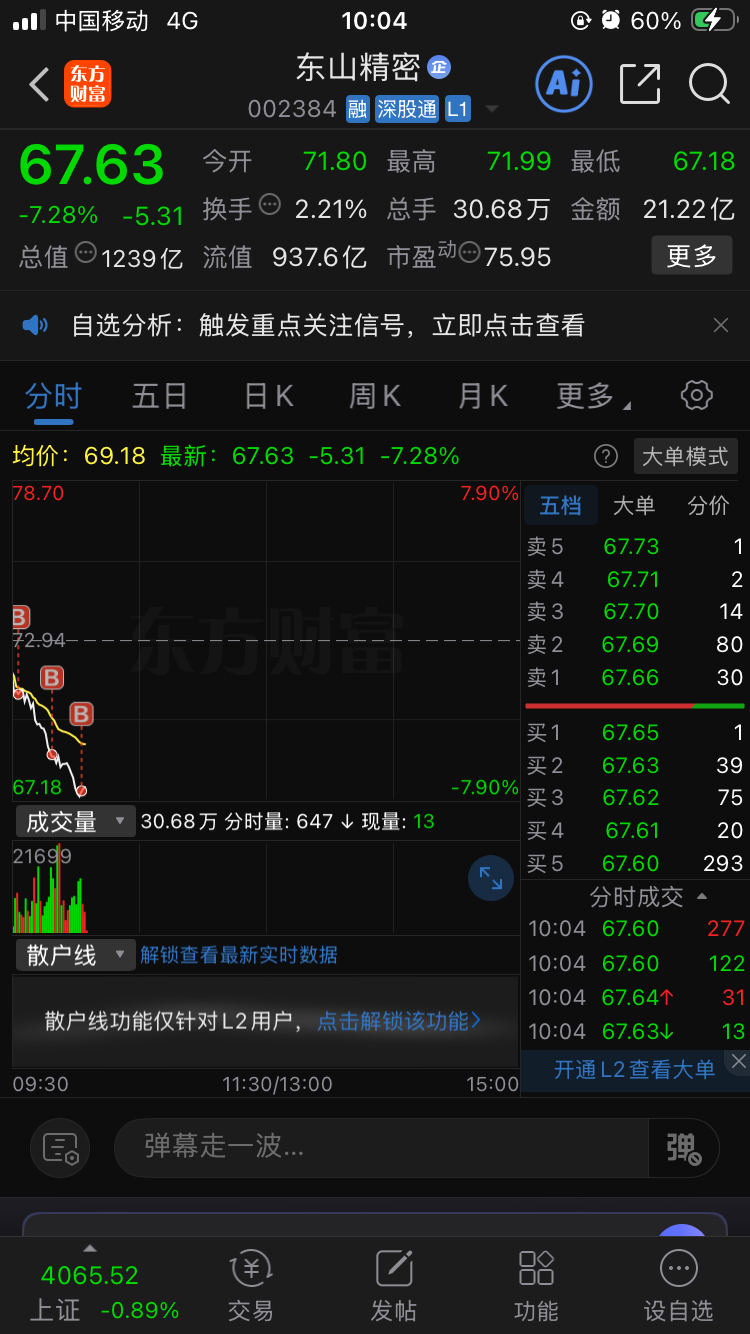The image size is (750, 1334).
Task: Toggle 大单模式 button
Action: pyautogui.click(x=685, y=456)
